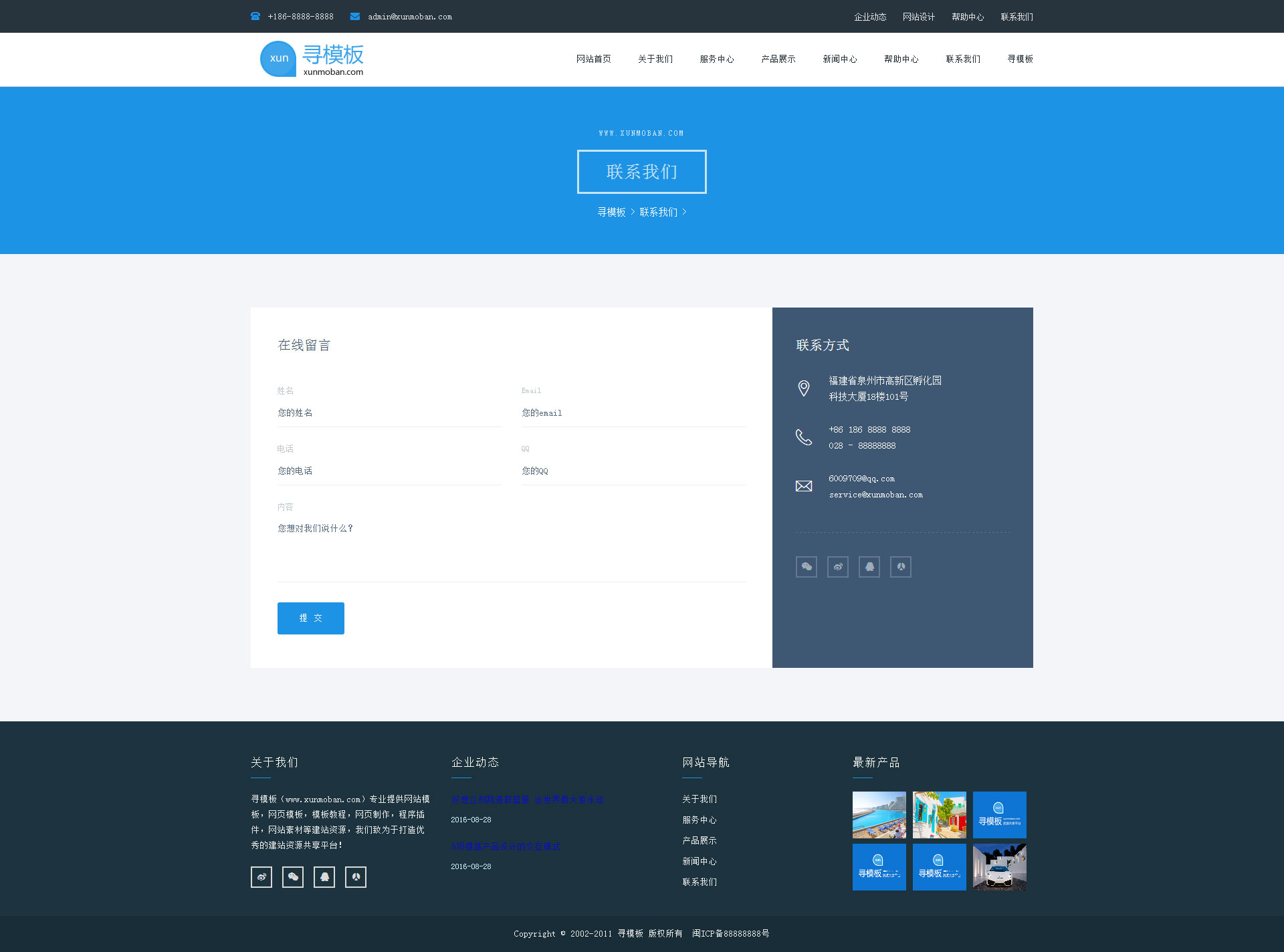The height and width of the screenshot is (952, 1284).
Task: Click the 寻模板 breadcrumb link in the banner
Action: 611,213
